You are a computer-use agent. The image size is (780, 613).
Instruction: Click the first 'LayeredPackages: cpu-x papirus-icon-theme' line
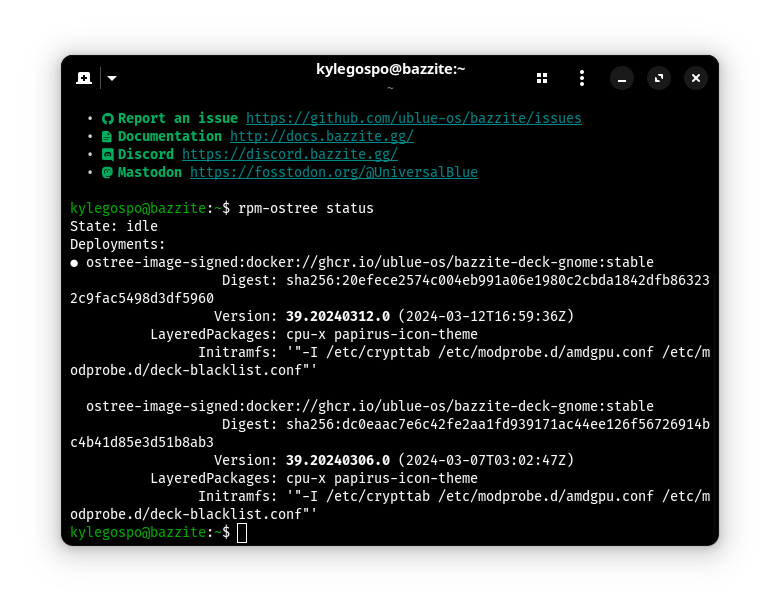coord(314,334)
